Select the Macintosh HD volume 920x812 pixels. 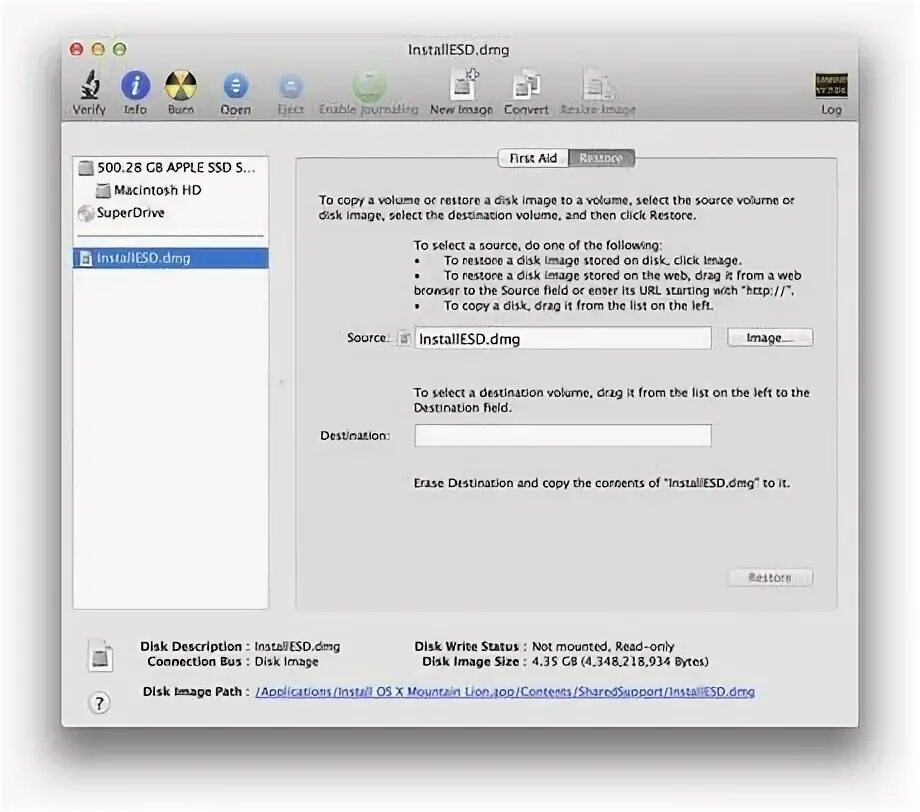(171, 190)
